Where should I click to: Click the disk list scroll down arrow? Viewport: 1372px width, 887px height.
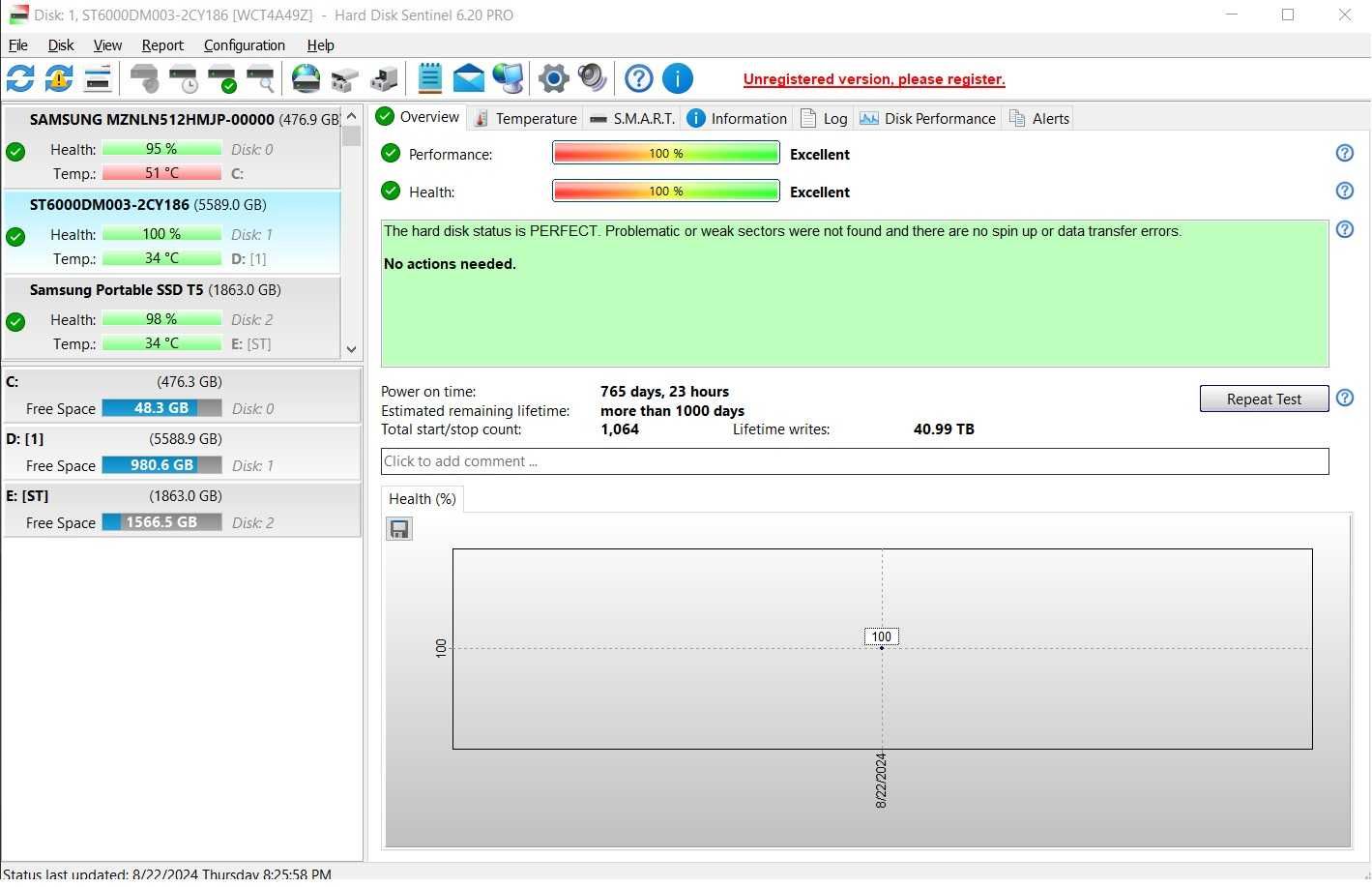click(351, 349)
